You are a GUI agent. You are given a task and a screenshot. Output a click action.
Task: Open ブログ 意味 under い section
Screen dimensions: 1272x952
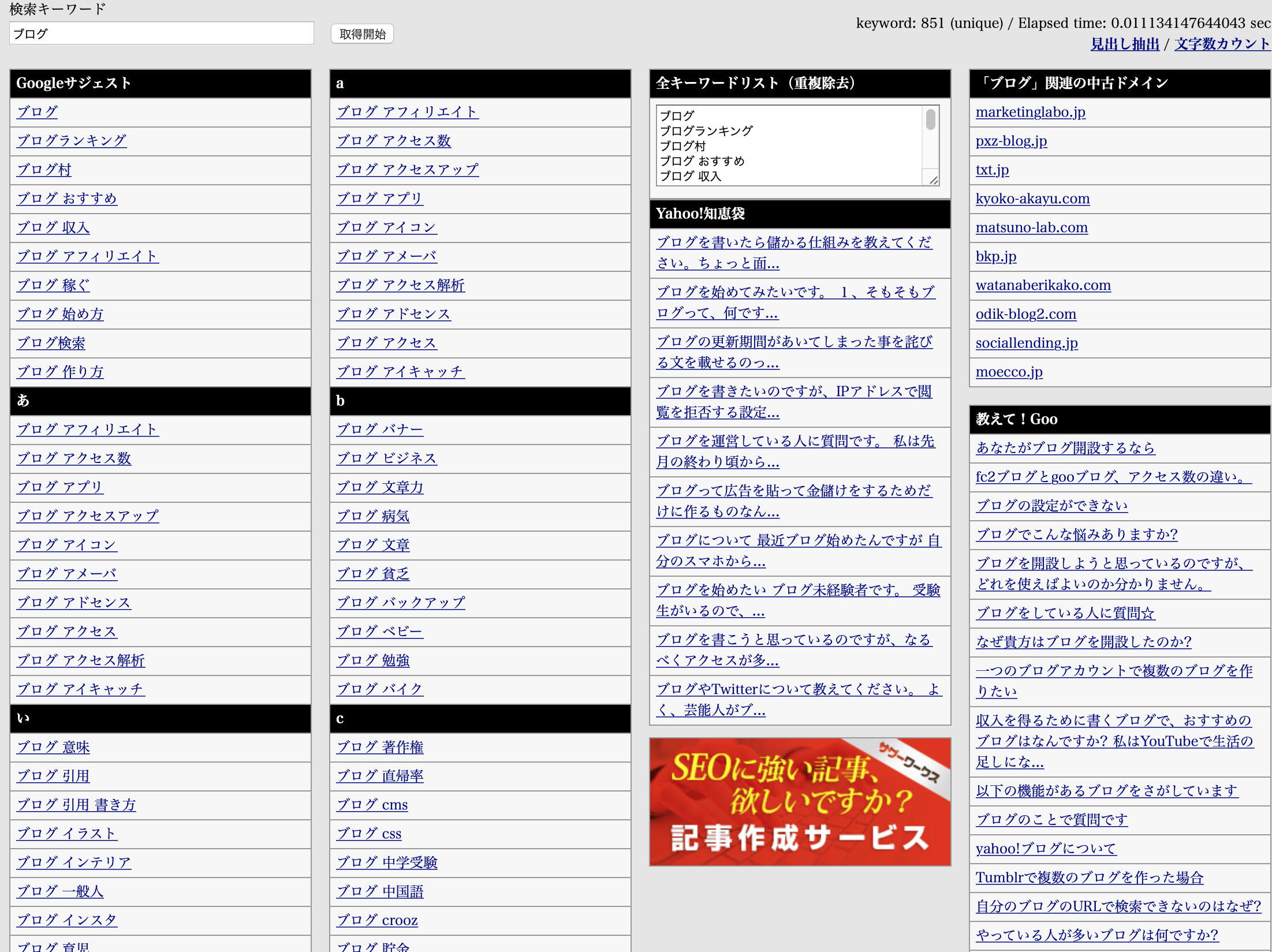(x=53, y=747)
